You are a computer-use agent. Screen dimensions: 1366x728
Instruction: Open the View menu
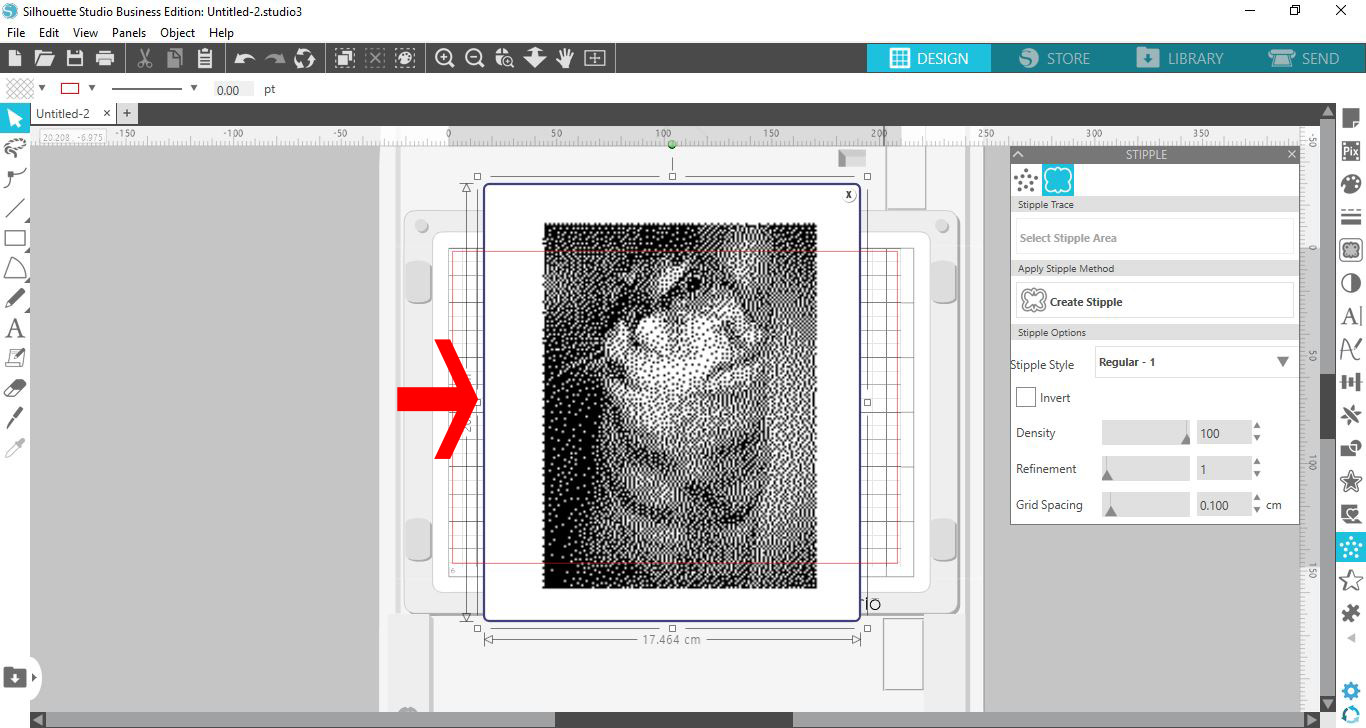(85, 33)
